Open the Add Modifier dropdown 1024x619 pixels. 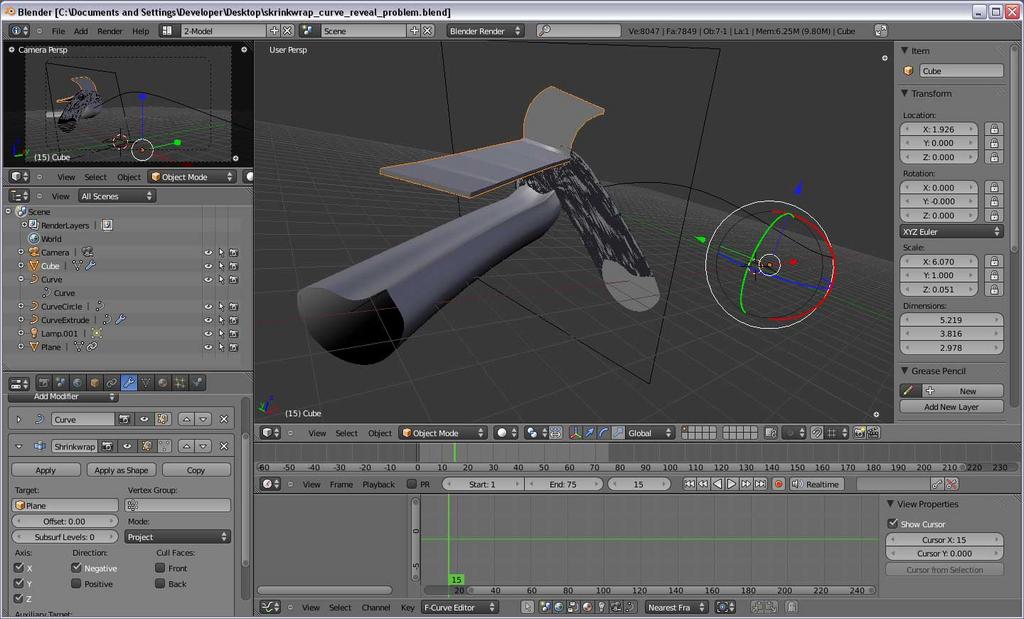pyautogui.click(x=63, y=396)
